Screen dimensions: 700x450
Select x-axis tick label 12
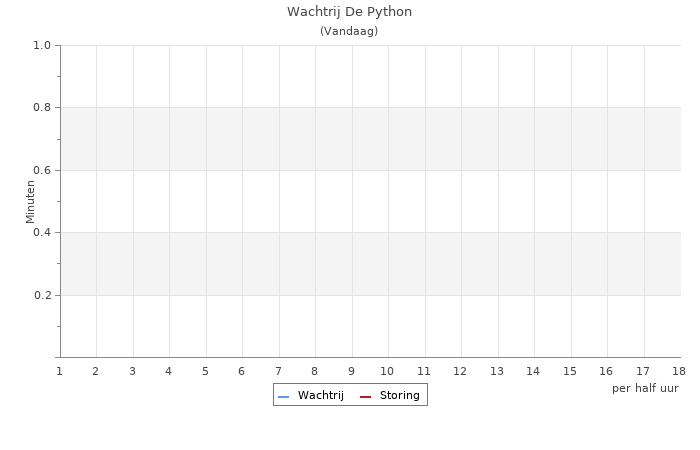coord(460,372)
